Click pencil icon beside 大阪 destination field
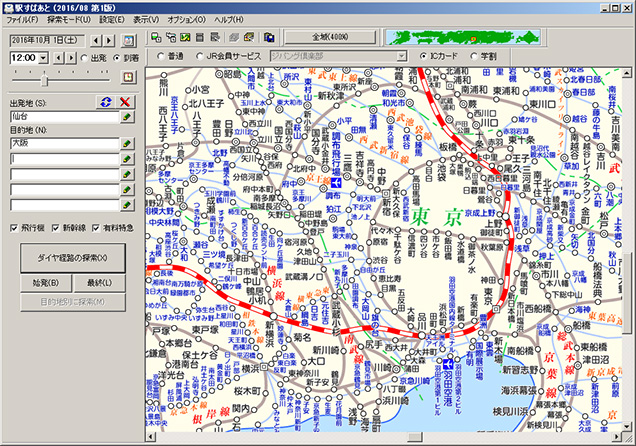This screenshot has width=636, height=446. 127,143
